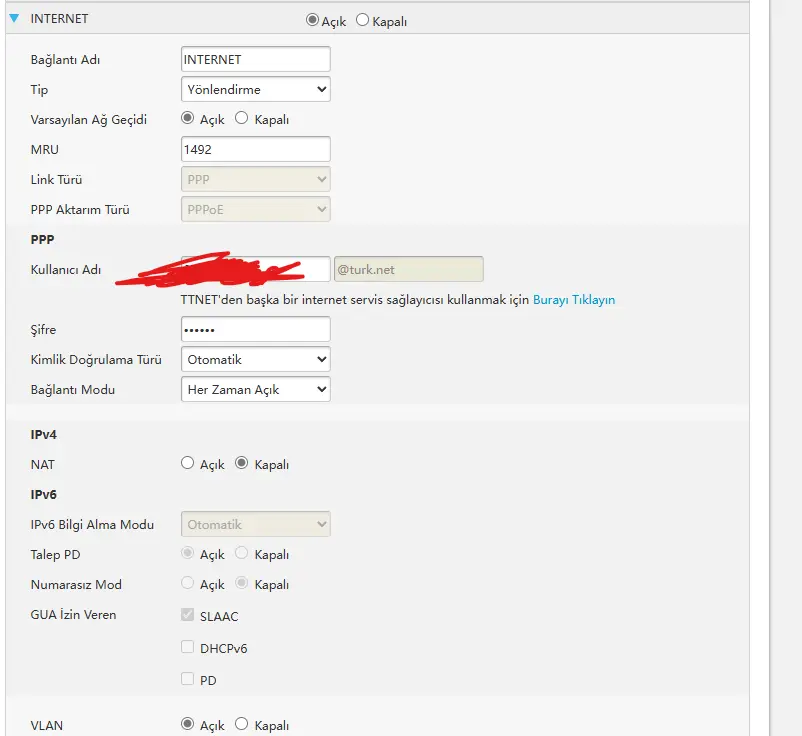Open the Kimlik Doğrulama Türü dropdown

click(x=256, y=359)
